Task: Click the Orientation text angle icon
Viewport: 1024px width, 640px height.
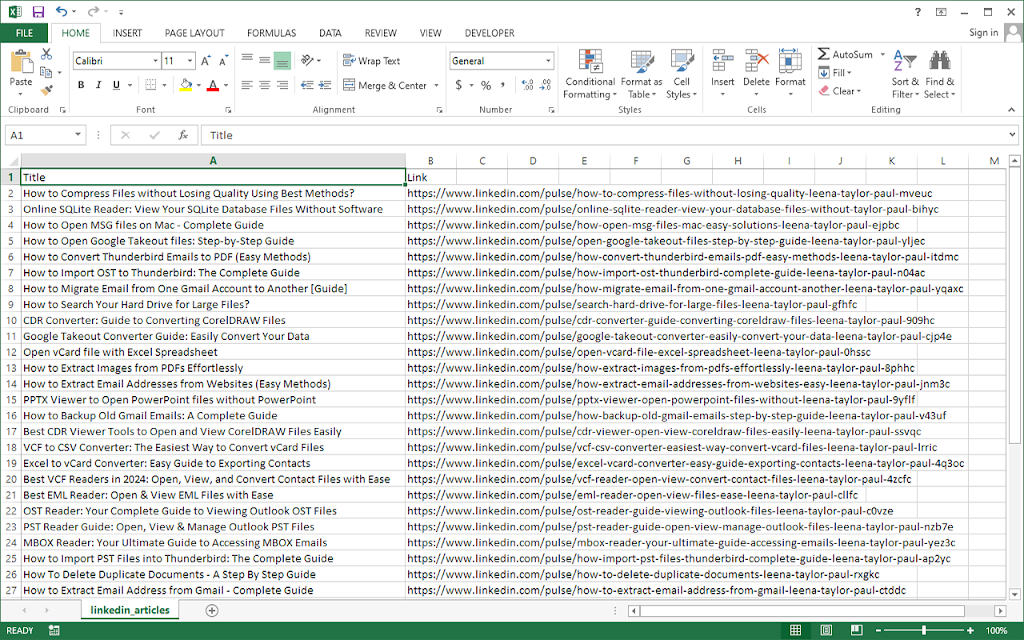Action: point(307,60)
